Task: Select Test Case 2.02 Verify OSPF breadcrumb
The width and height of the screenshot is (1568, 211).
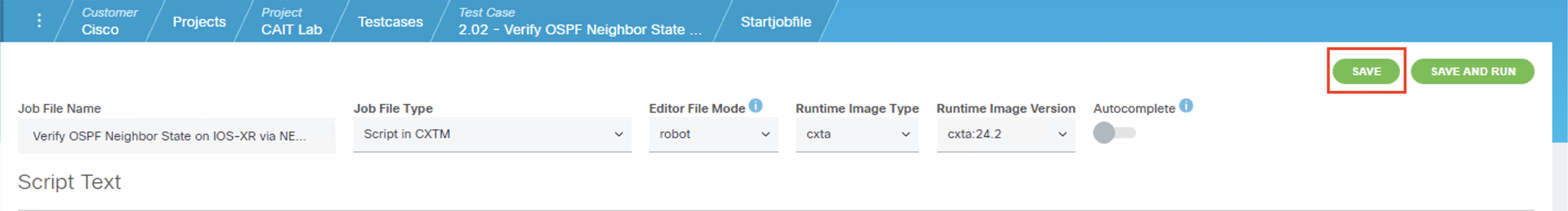Action: [580, 21]
